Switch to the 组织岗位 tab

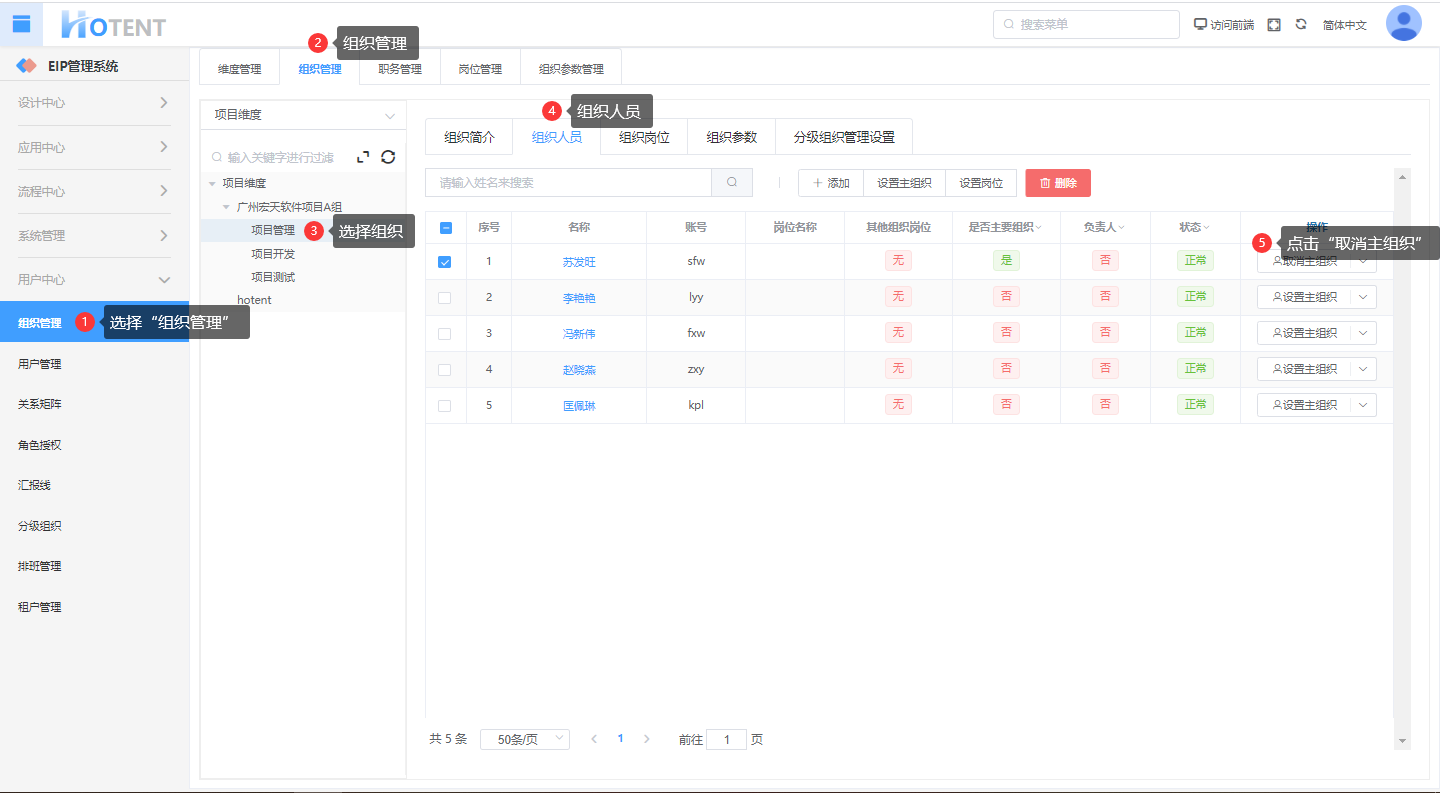click(644, 138)
